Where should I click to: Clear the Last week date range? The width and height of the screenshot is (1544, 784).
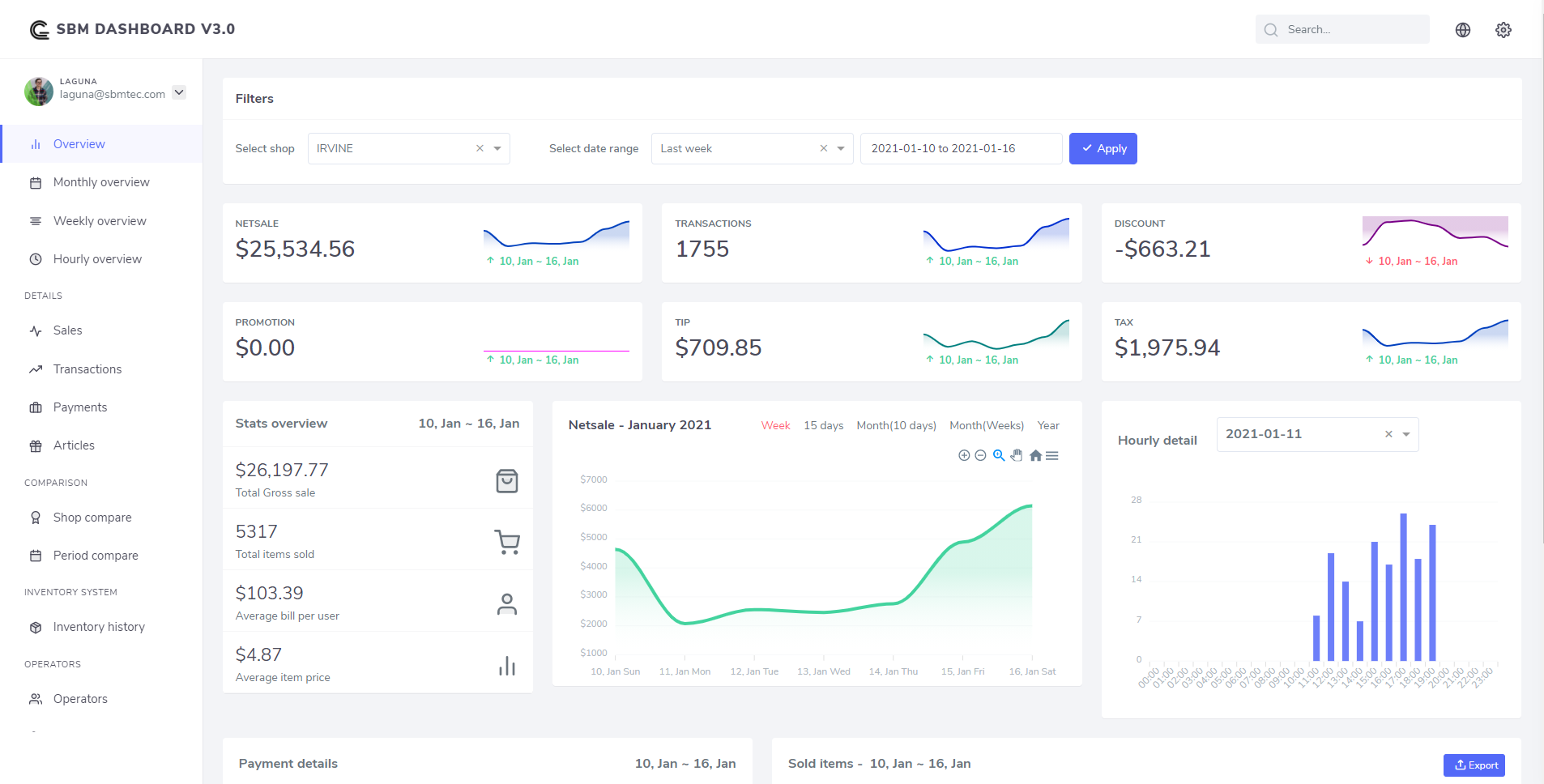coord(823,148)
